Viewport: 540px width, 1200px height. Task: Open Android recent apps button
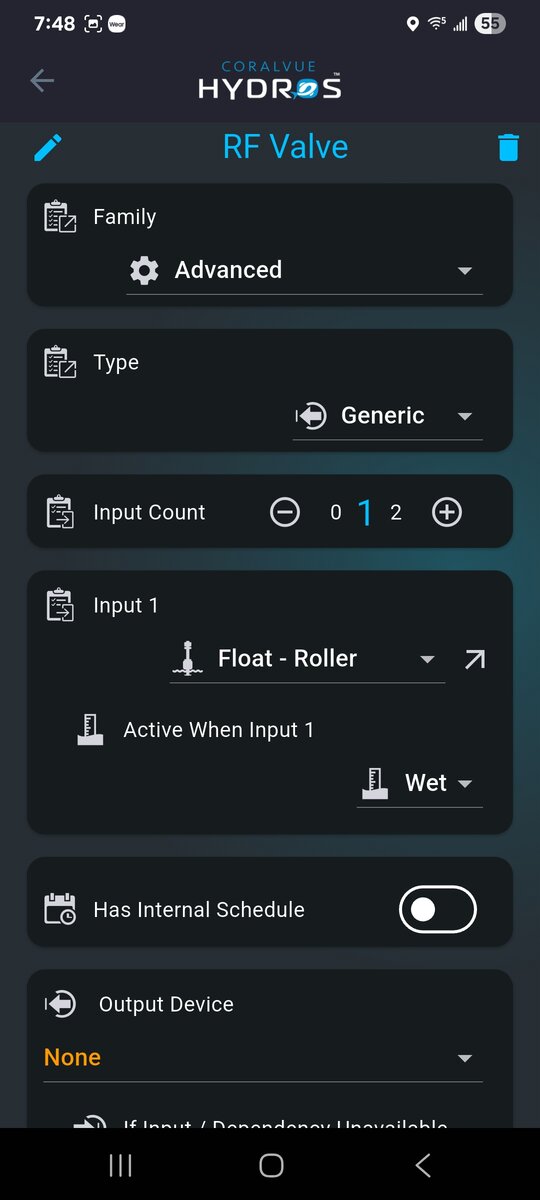pyautogui.click(x=120, y=1165)
